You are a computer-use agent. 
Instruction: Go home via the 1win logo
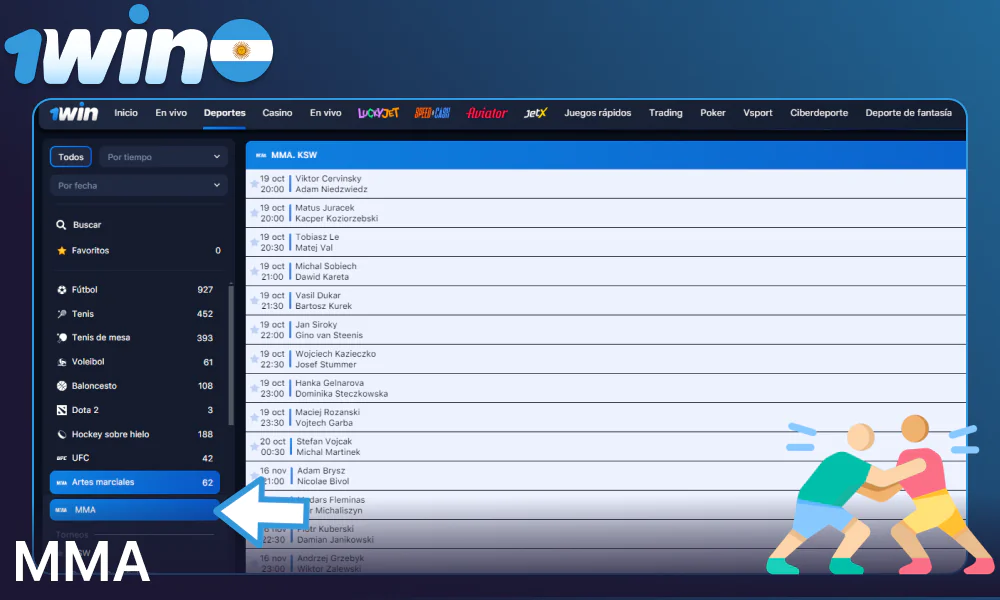pyautogui.click(x=75, y=113)
